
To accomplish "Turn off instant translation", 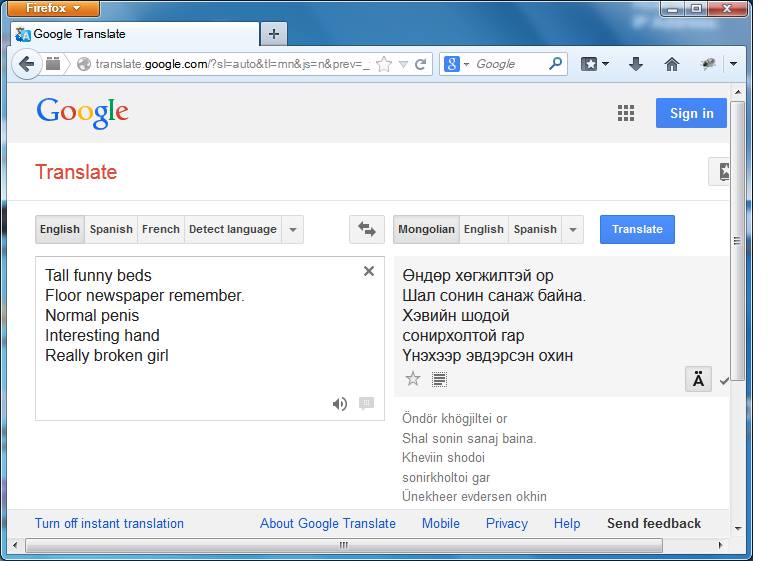I will 109,523.
